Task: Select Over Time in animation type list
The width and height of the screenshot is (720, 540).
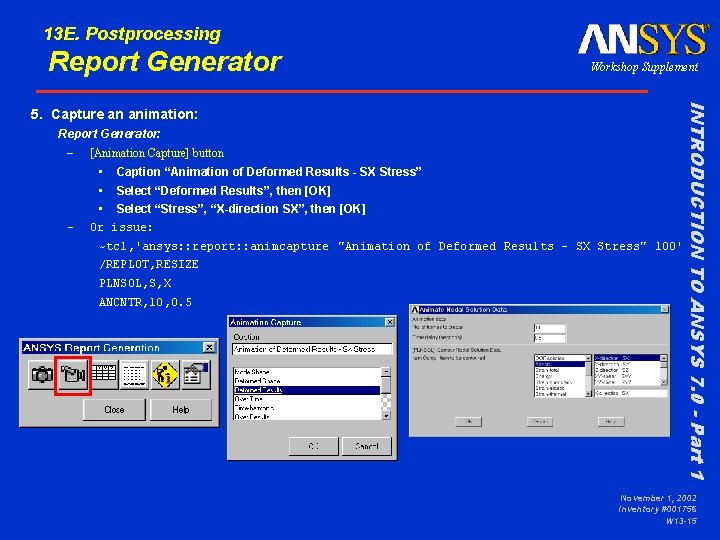Action: click(307, 399)
